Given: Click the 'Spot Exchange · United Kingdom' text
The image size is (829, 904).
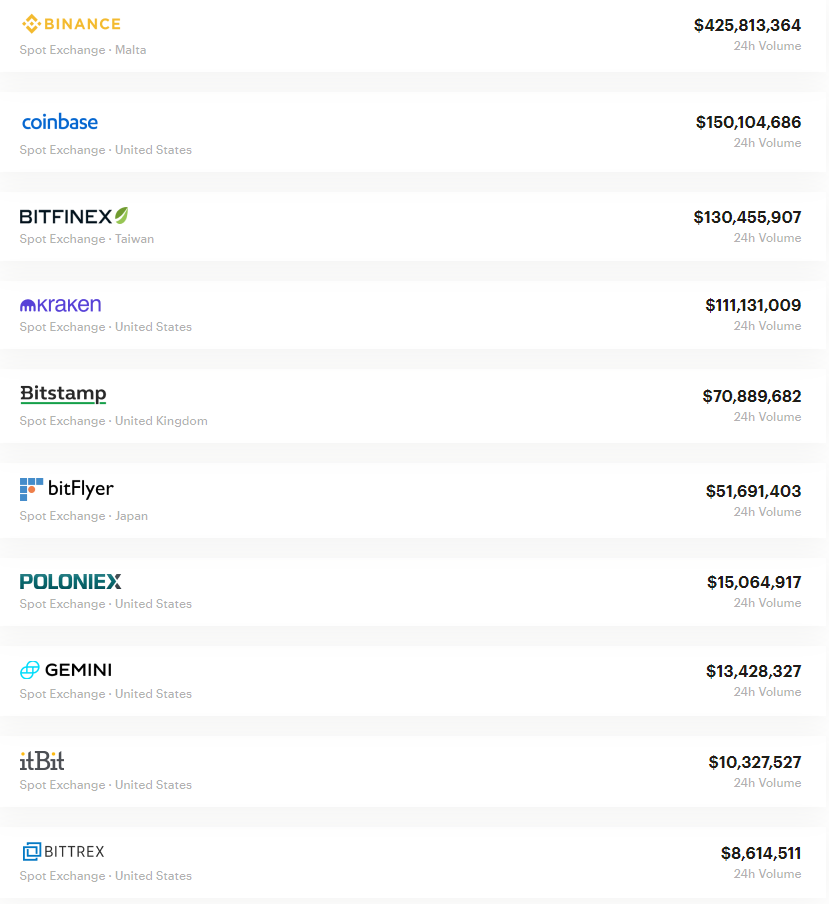Looking at the screenshot, I should (x=114, y=421).
